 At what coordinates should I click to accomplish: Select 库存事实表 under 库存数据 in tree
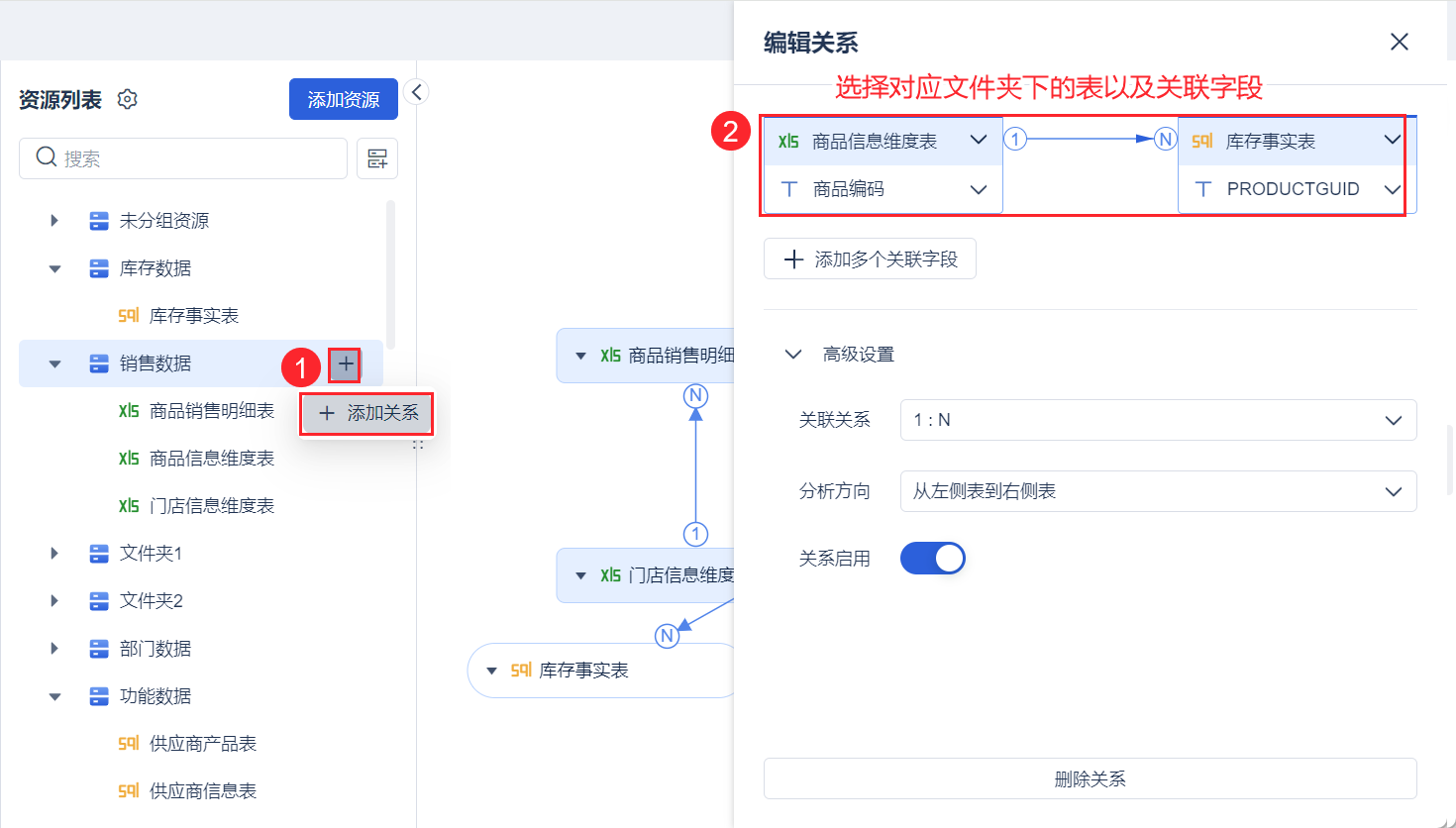(x=194, y=316)
